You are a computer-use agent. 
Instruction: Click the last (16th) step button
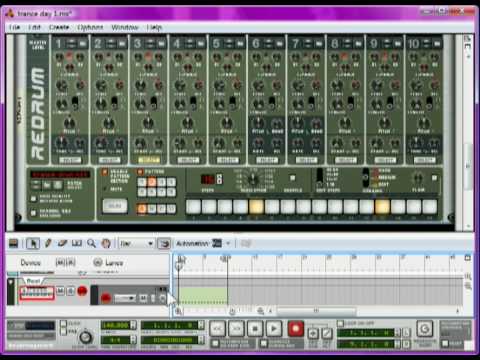430,207
